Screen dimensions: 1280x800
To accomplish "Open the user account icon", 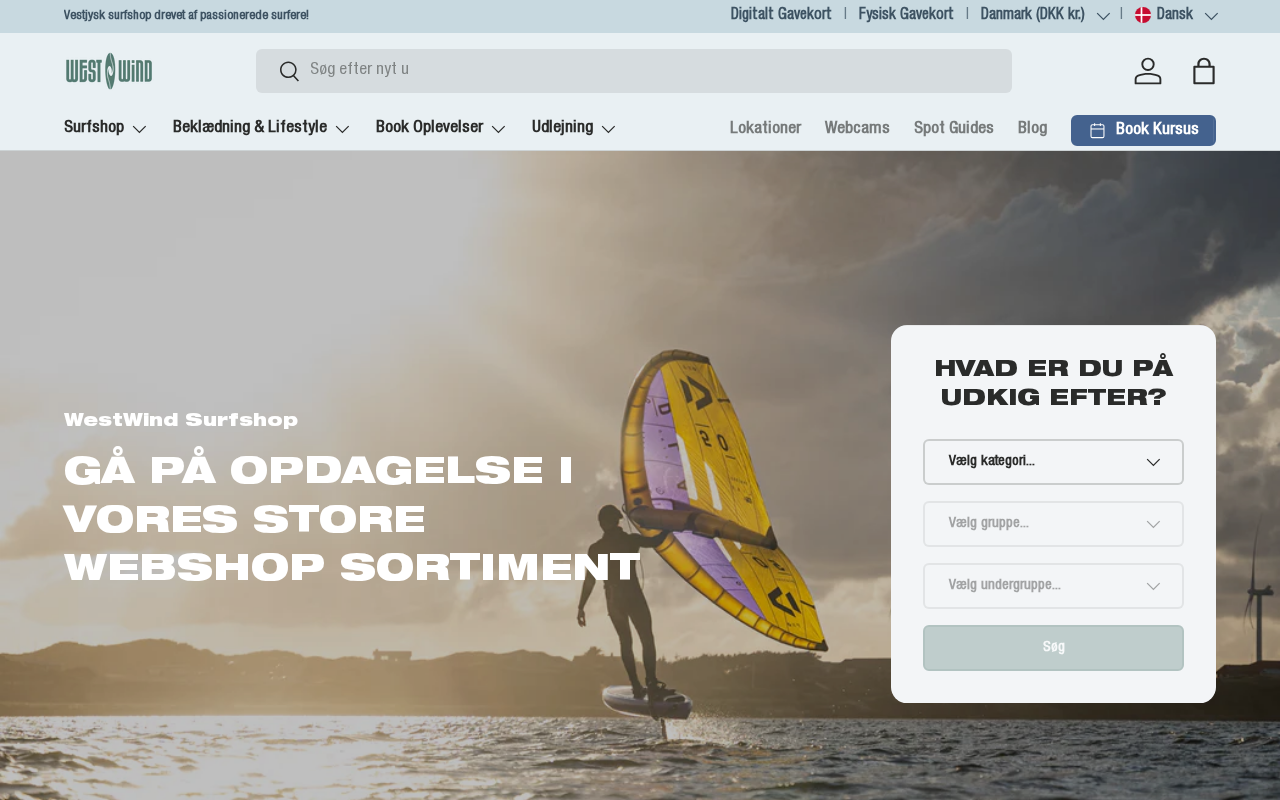I will tap(1148, 71).
